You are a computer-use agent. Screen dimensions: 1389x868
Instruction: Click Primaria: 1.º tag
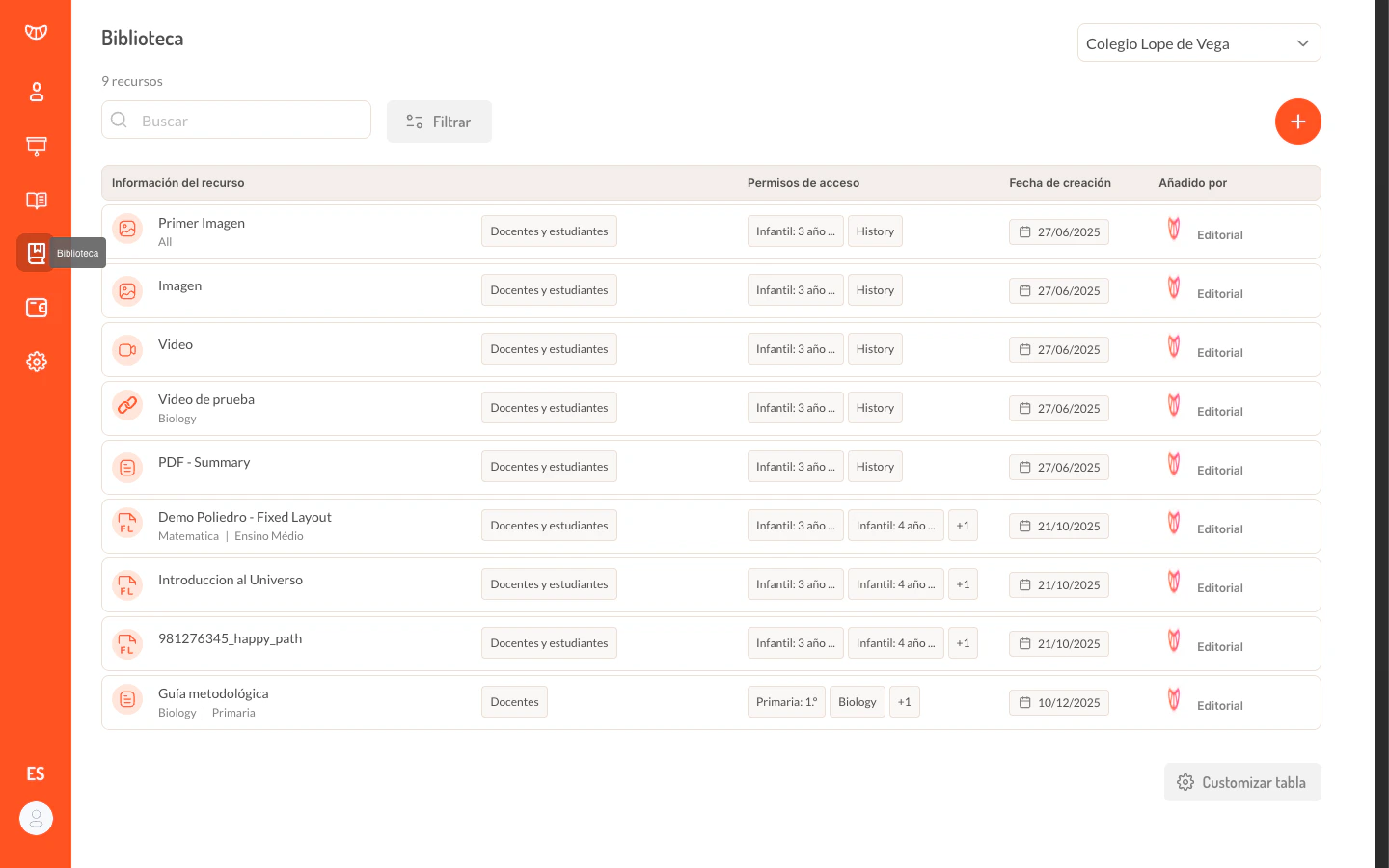click(x=786, y=702)
